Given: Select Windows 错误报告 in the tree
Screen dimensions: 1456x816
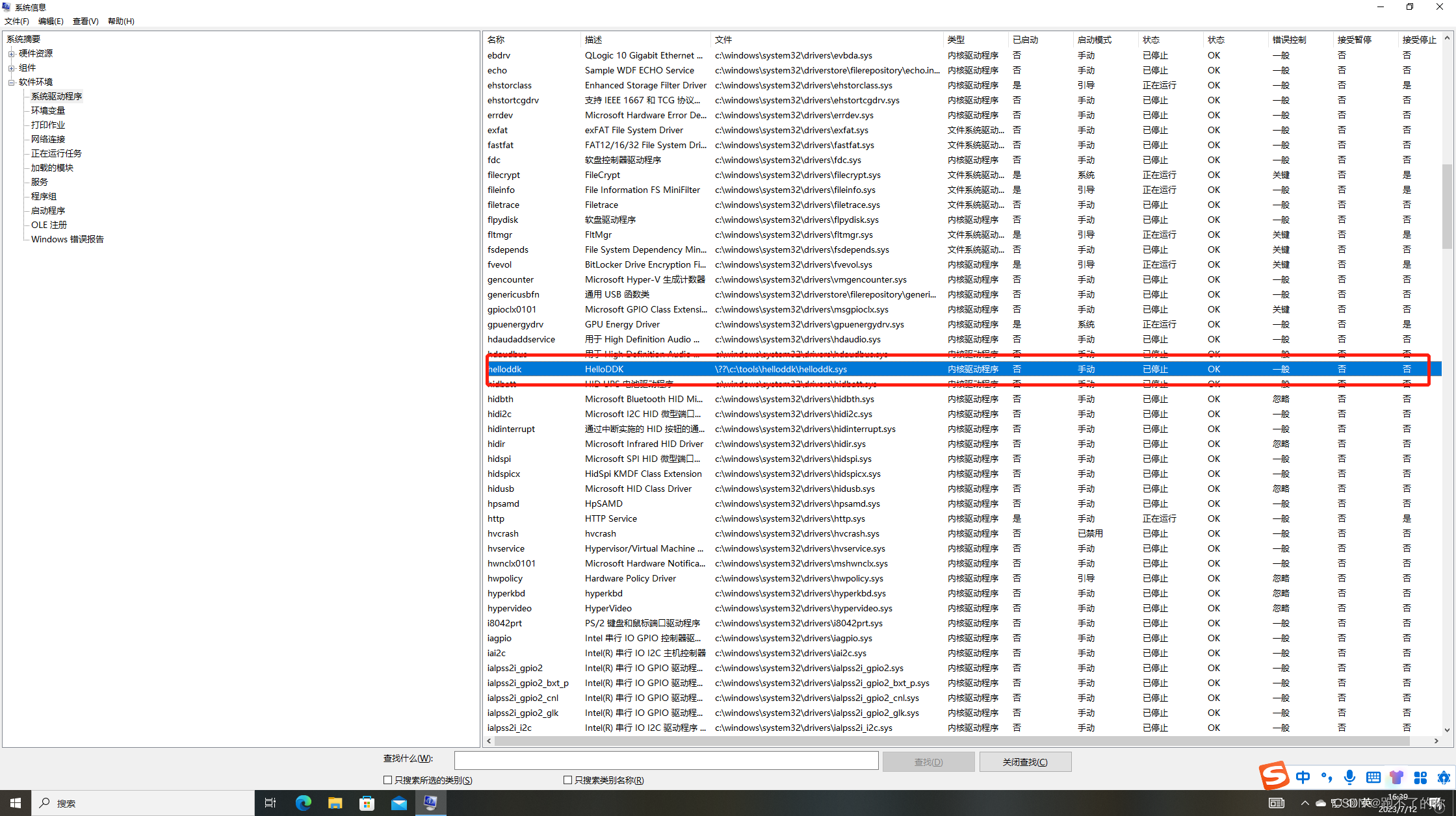Looking at the screenshot, I should pos(68,239).
